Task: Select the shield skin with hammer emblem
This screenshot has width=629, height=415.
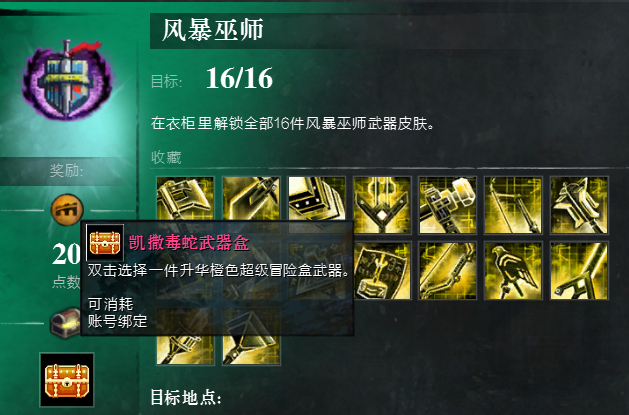Action: coord(382,271)
